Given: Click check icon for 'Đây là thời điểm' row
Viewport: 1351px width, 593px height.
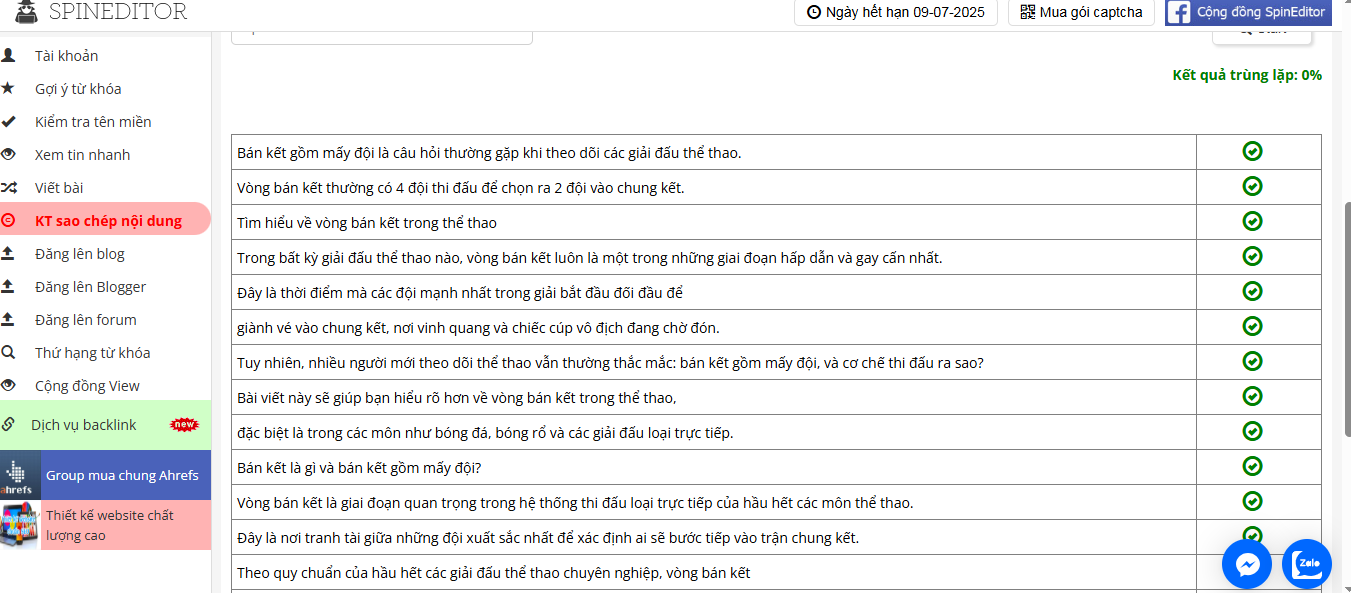Looking at the screenshot, I should coord(1252,291).
